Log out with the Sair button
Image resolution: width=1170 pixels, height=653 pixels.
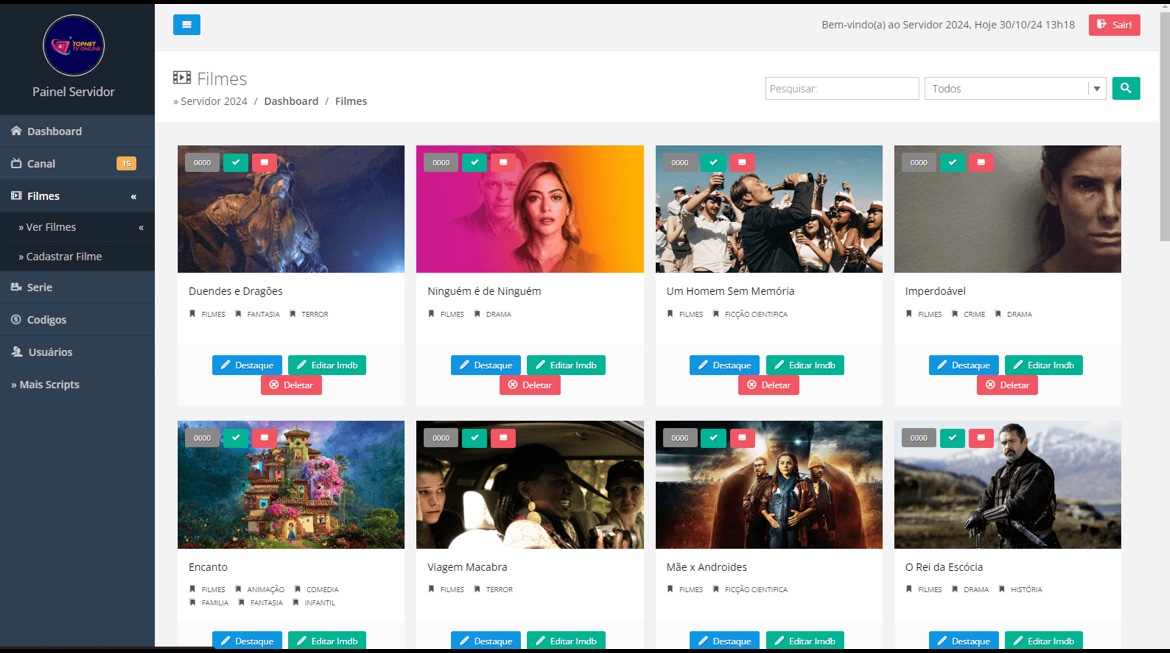point(1114,25)
